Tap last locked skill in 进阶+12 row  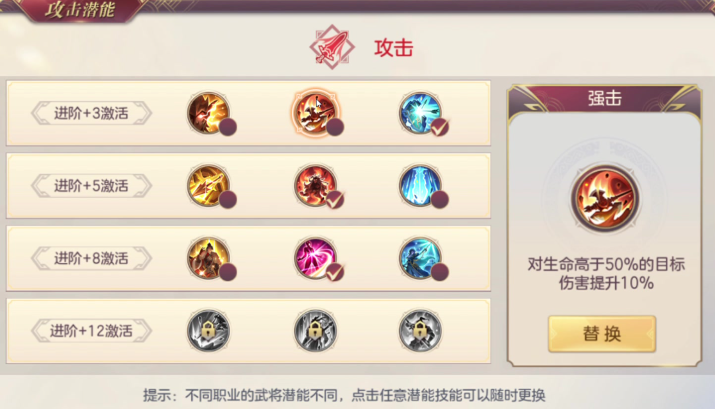click(420, 331)
